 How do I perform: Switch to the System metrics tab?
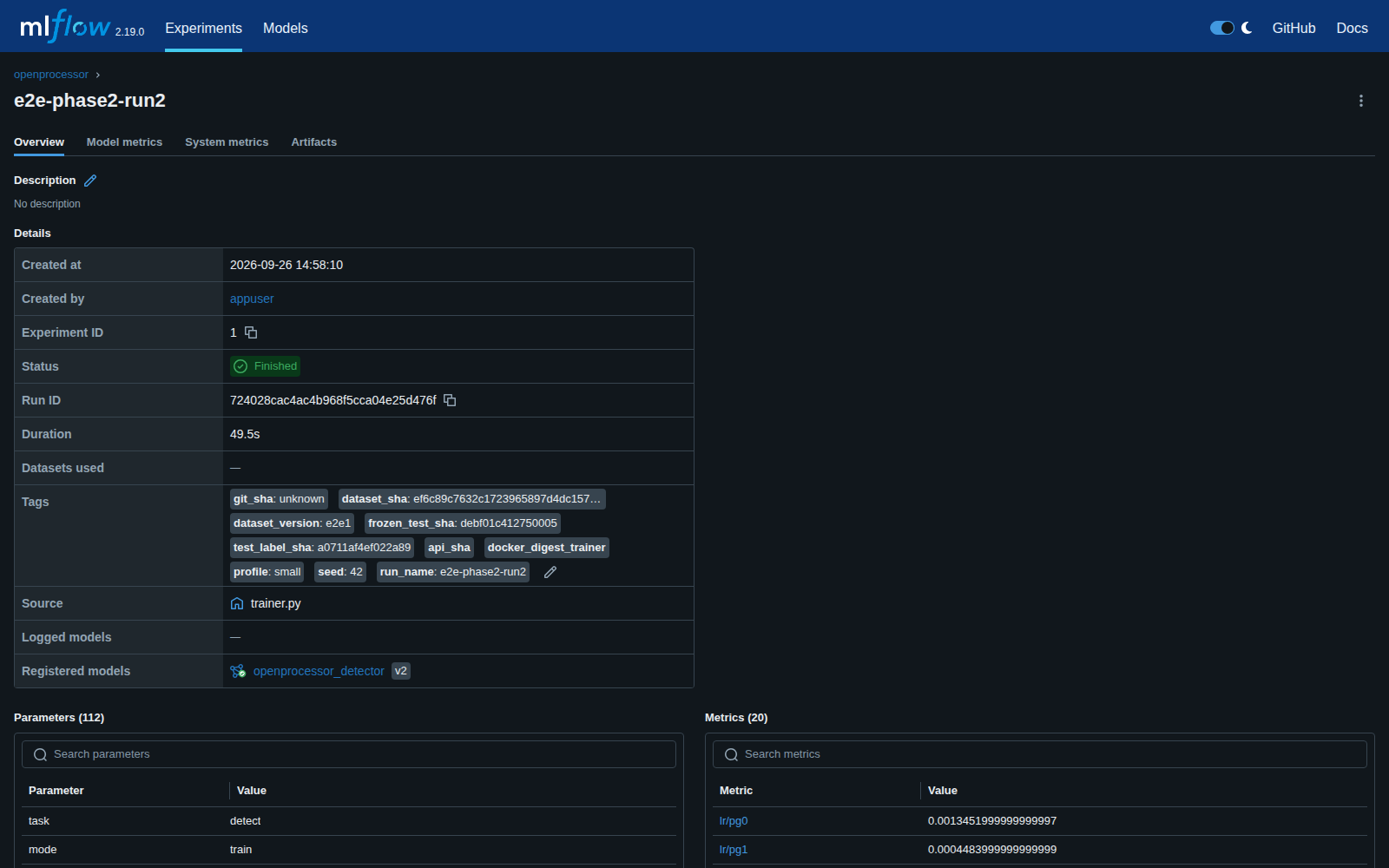tap(227, 142)
